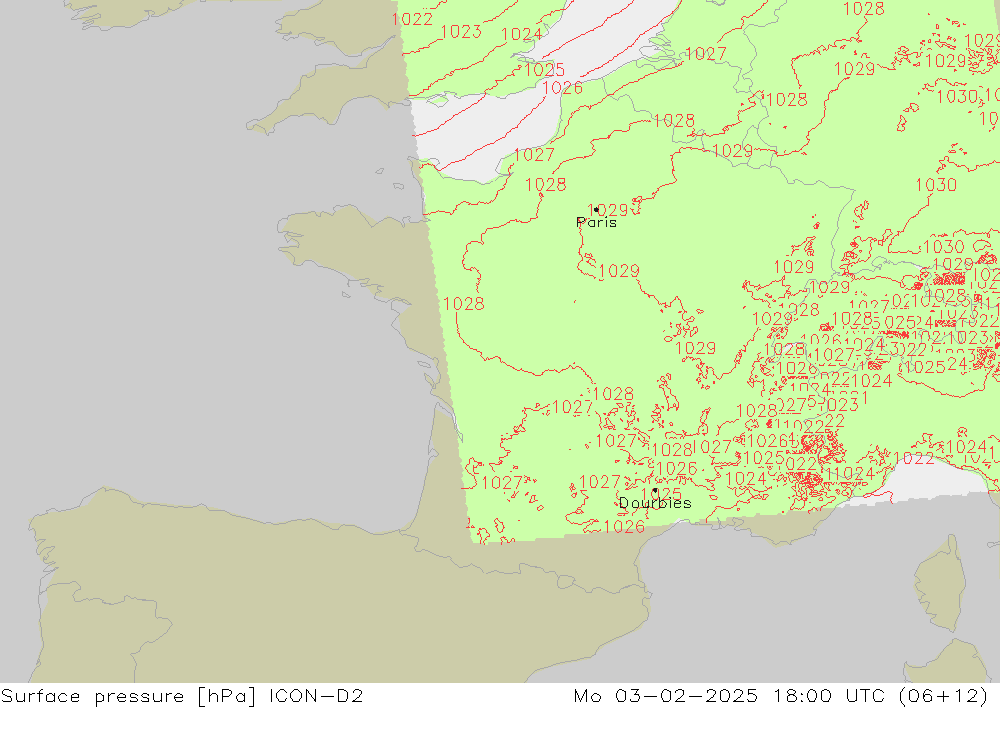1000x733 pixels.
Task: Click the 1022 isobar label at top
Action: [x=412, y=19]
